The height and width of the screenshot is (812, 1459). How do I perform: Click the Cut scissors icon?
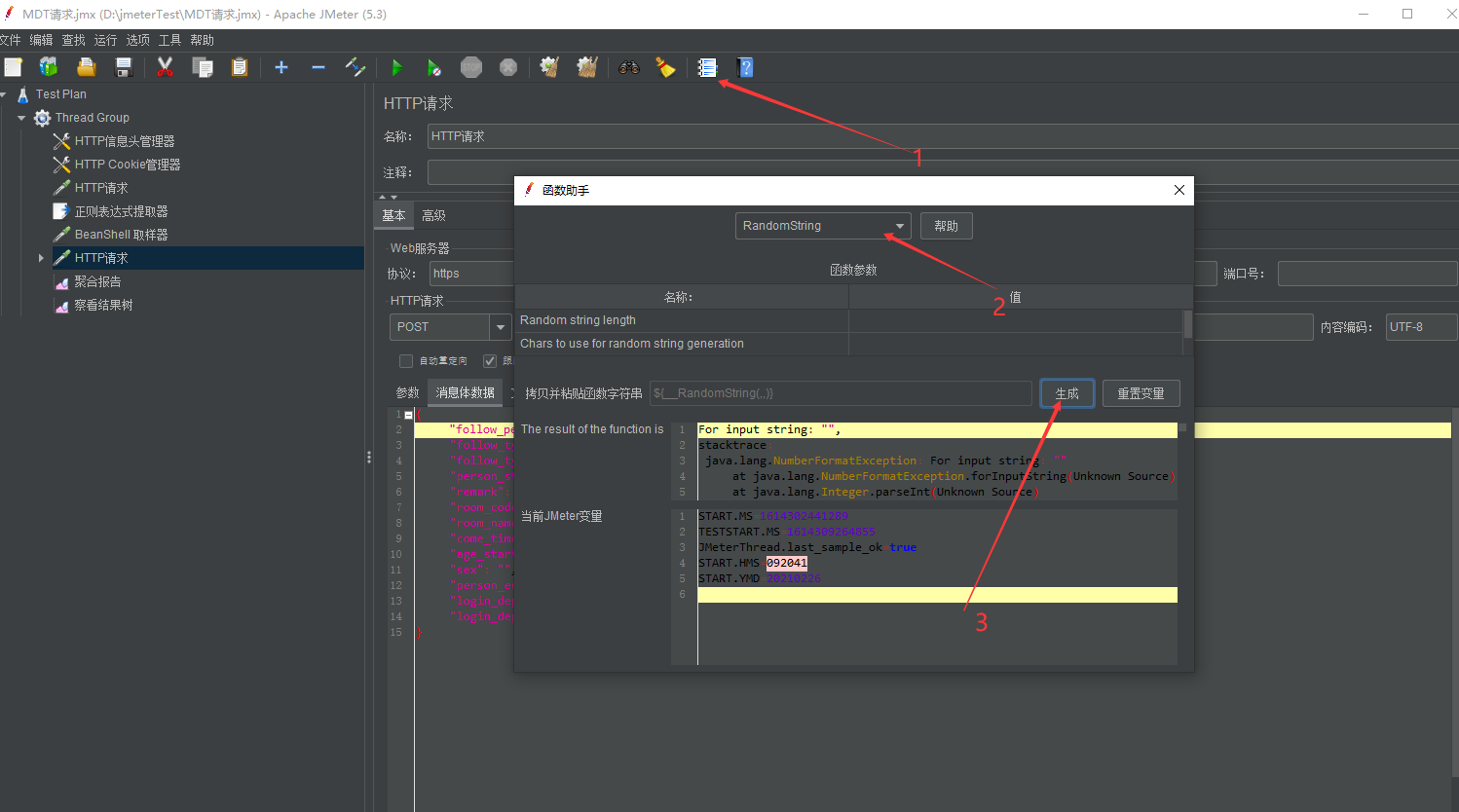165,67
